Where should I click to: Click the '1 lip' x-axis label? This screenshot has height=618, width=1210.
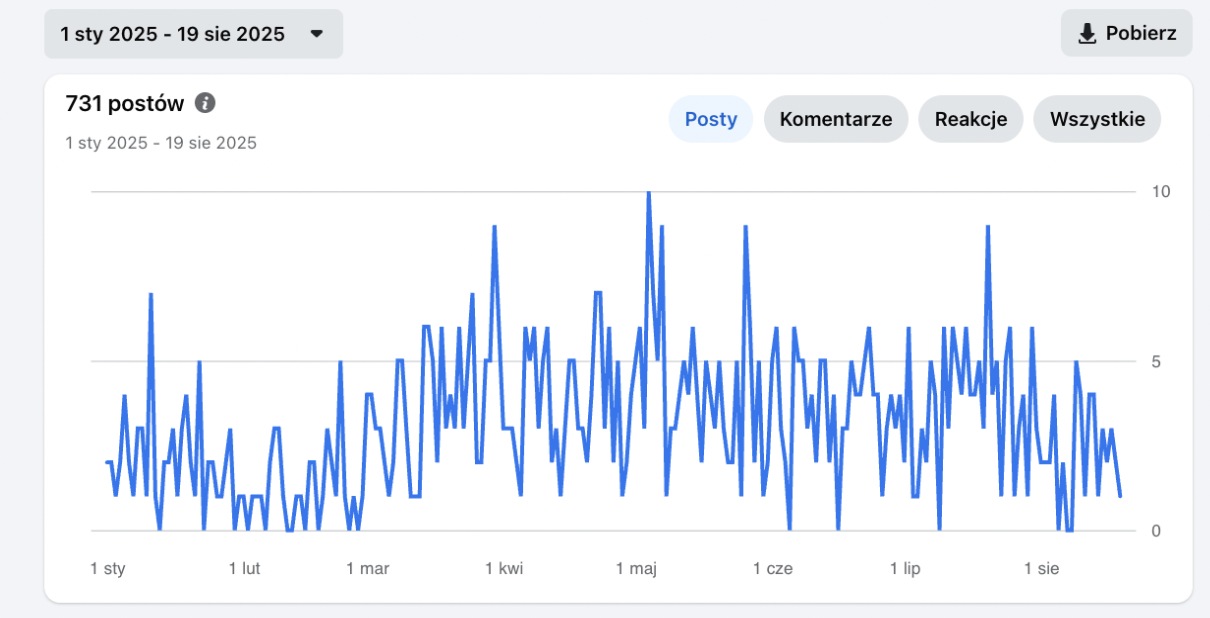tap(905, 568)
